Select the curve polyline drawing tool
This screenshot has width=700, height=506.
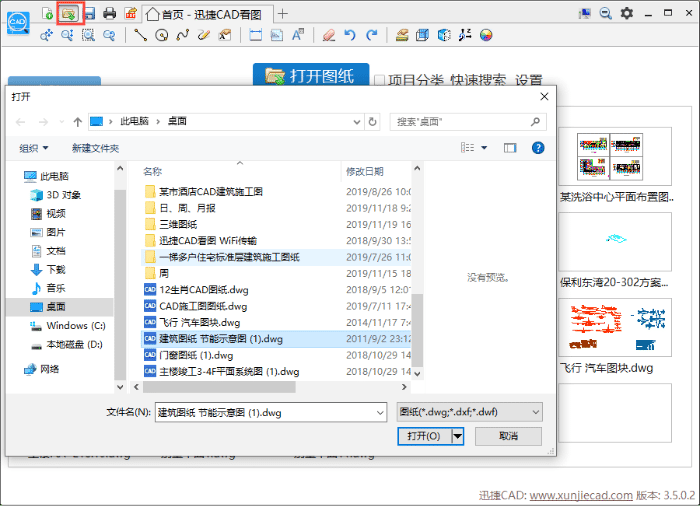[x=183, y=35]
